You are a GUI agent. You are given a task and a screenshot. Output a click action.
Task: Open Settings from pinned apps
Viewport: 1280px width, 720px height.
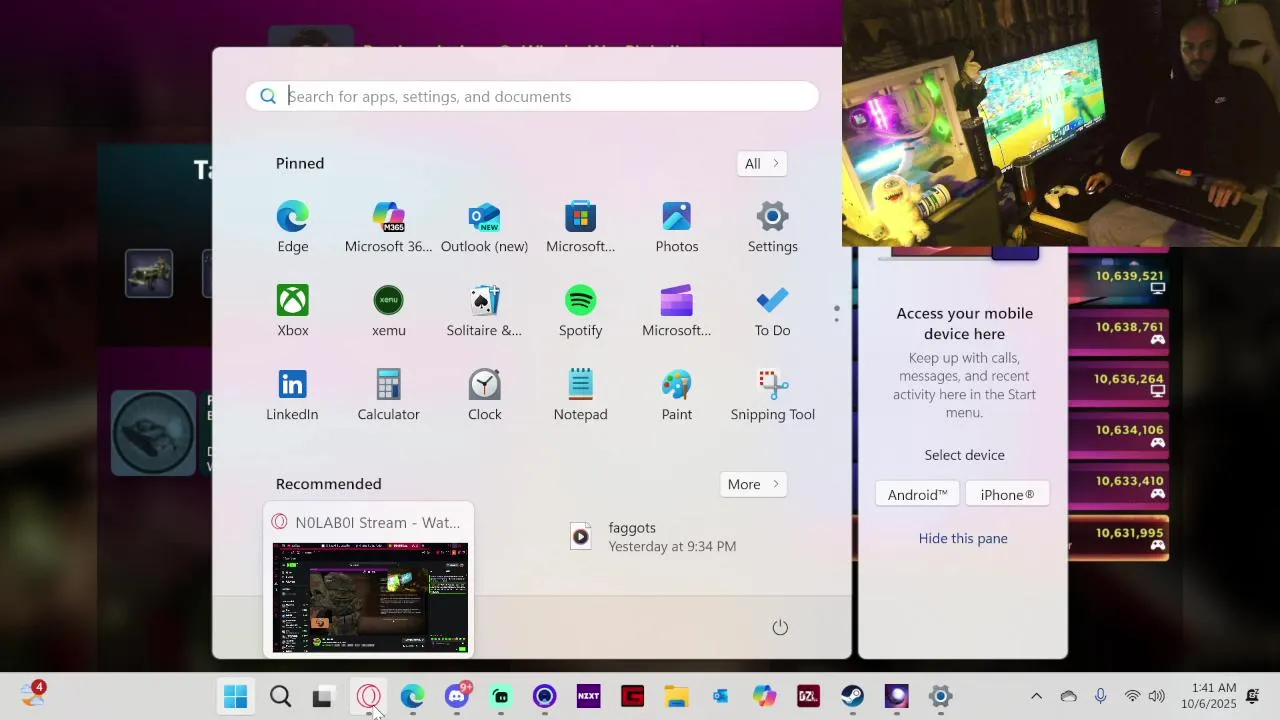coord(772,227)
